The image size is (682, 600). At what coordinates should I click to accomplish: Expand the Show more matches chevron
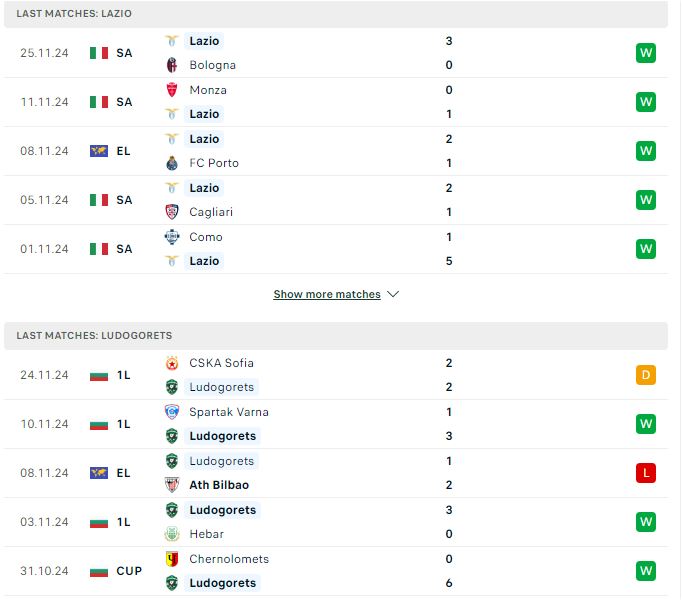point(393,295)
